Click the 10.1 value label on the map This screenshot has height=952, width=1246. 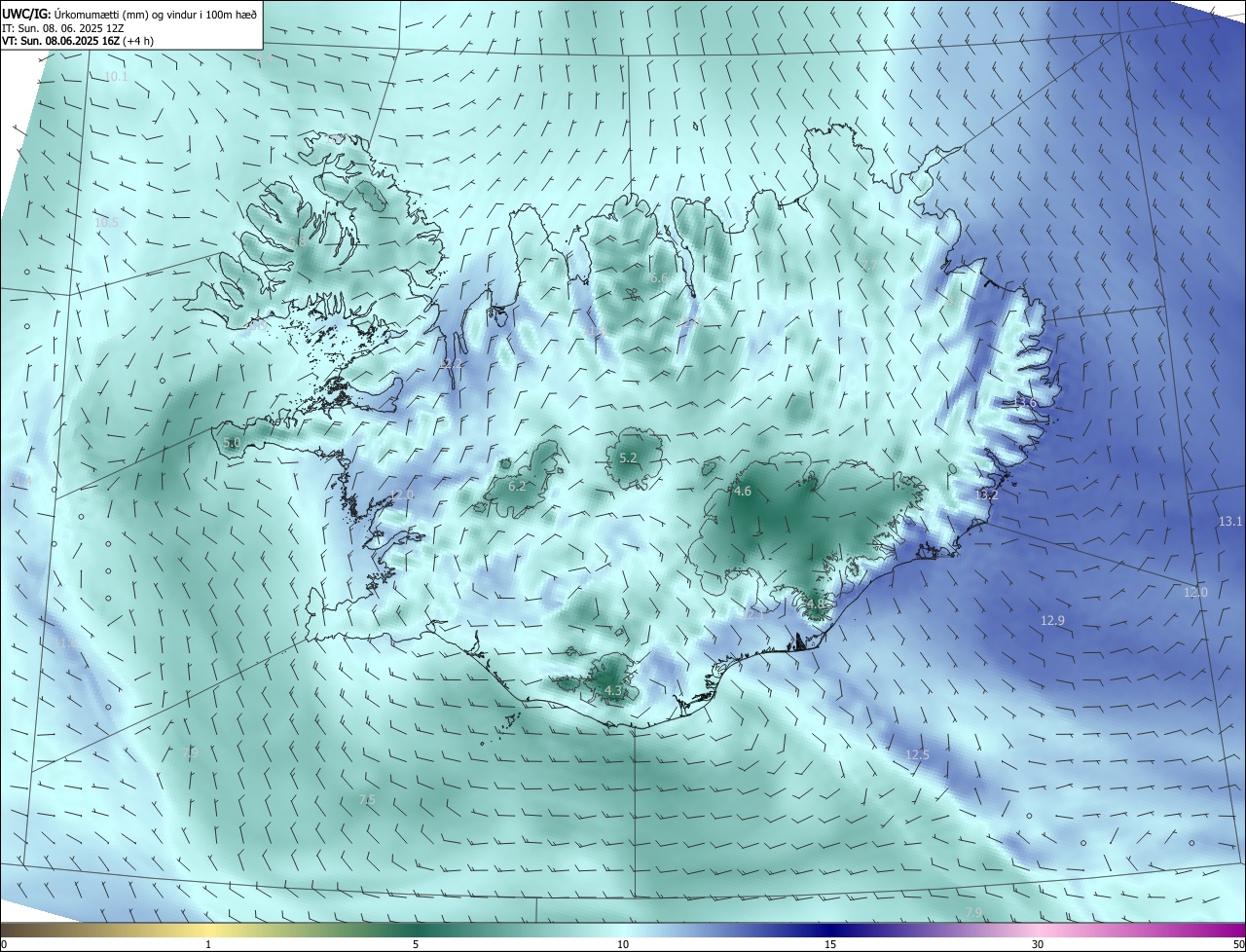(116, 76)
